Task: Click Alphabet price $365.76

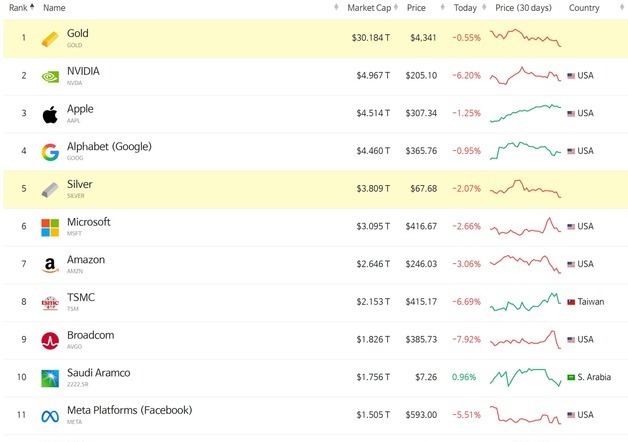Action: (x=421, y=151)
